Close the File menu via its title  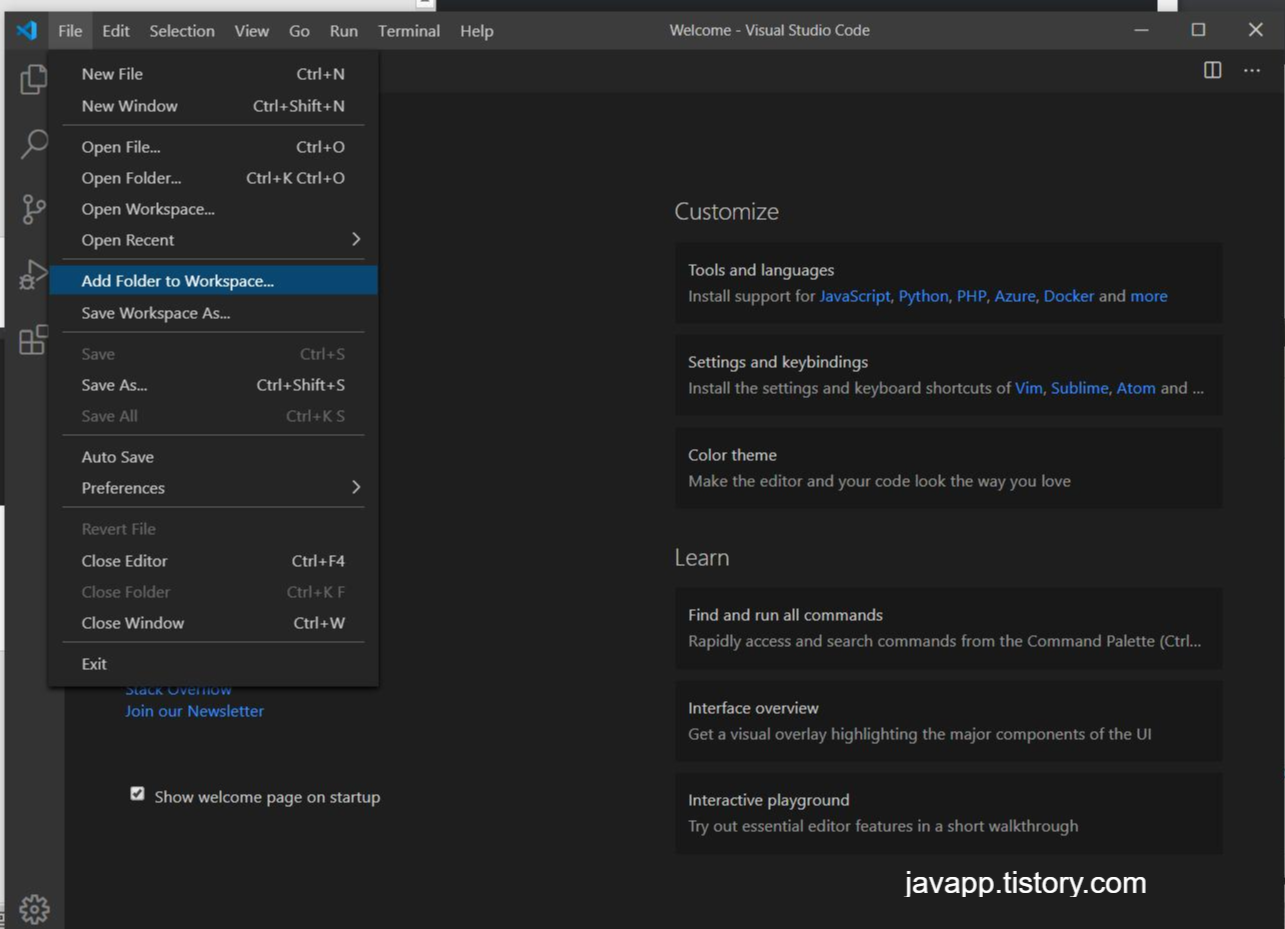pyautogui.click(x=70, y=30)
